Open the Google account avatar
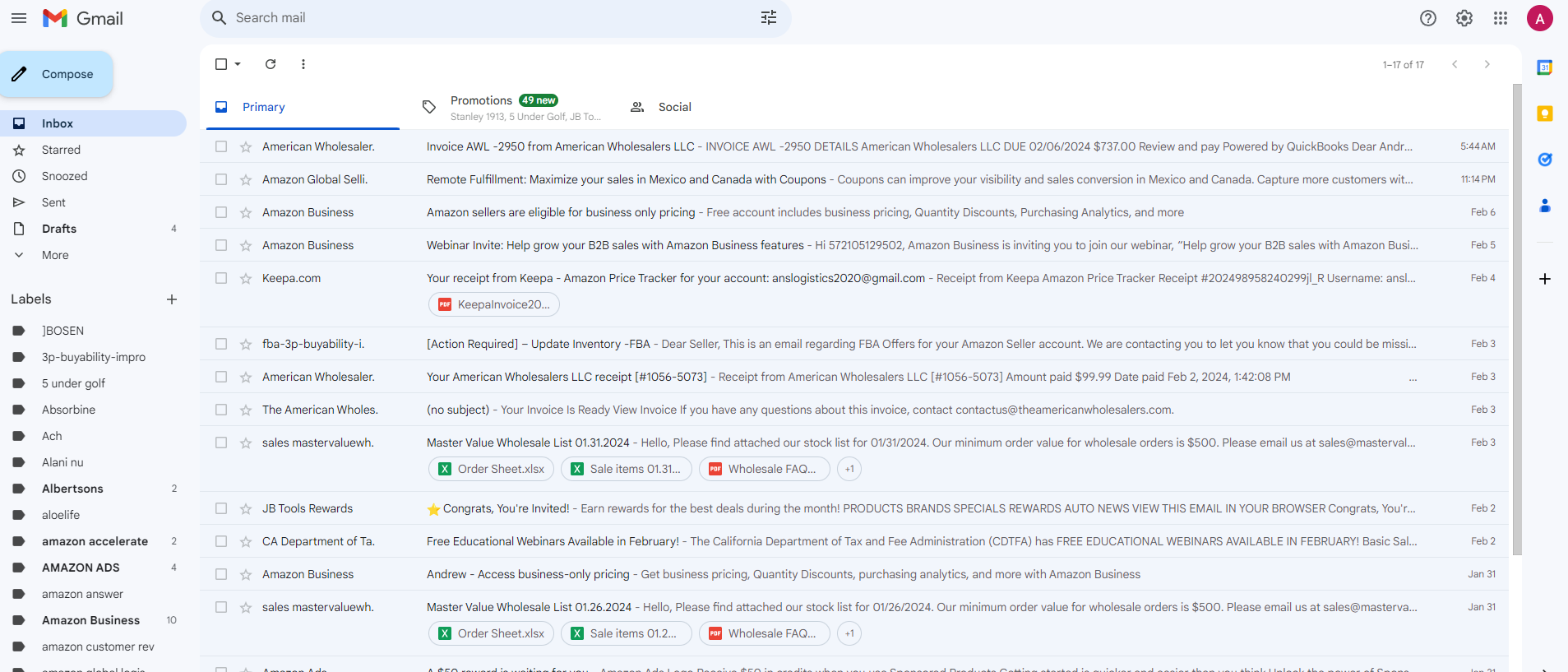This screenshot has height=672, width=1568. (1540, 18)
